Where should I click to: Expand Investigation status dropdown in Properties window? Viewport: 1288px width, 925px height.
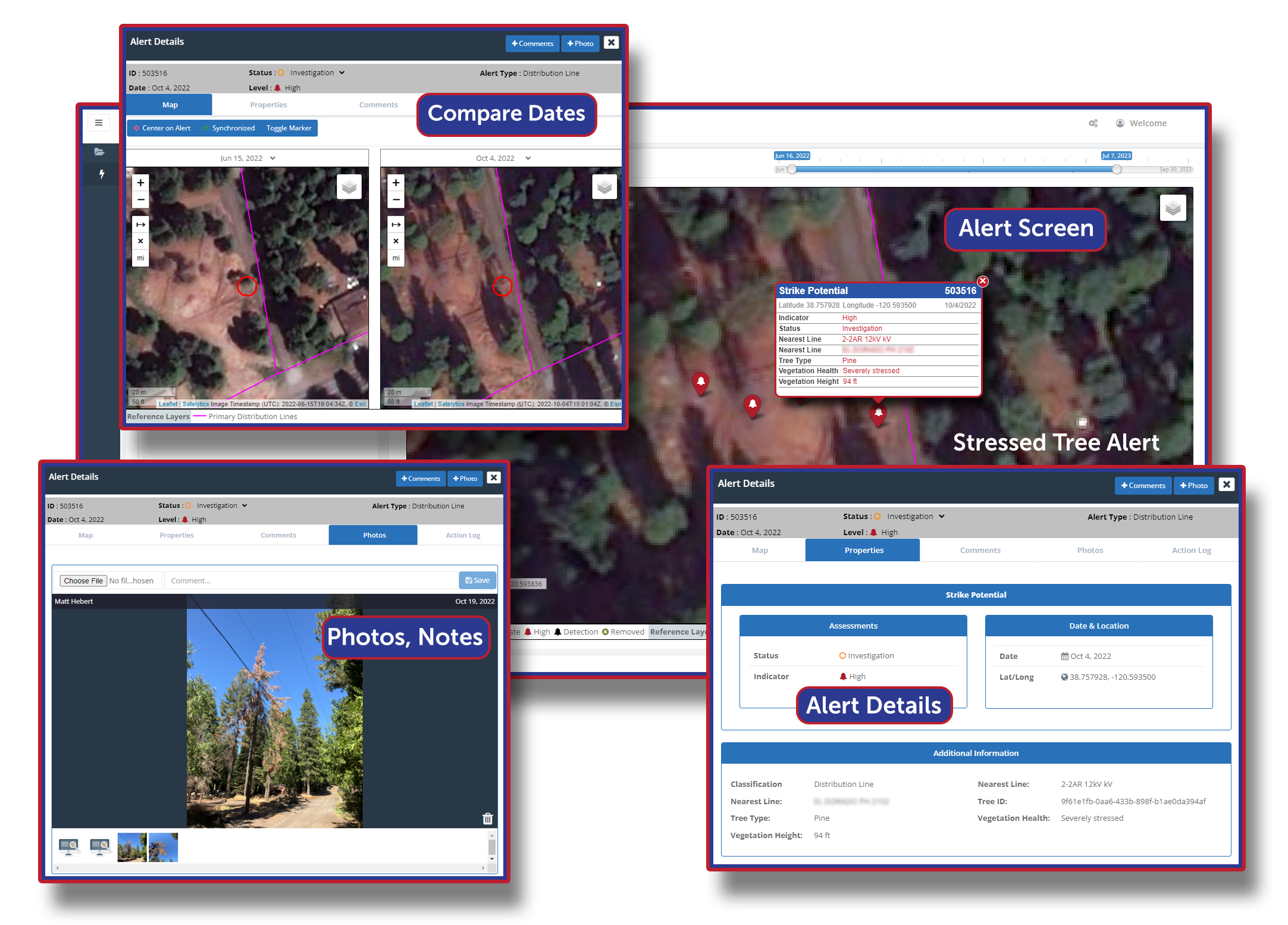coord(915,517)
